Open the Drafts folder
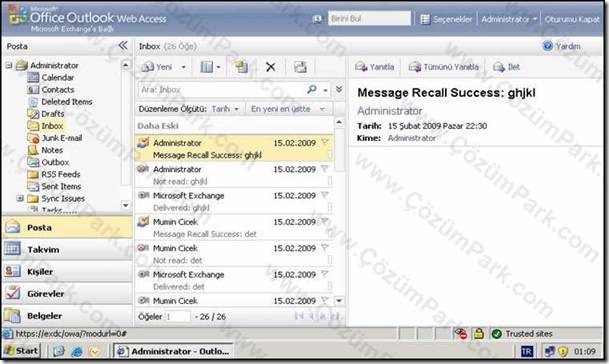 point(52,114)
